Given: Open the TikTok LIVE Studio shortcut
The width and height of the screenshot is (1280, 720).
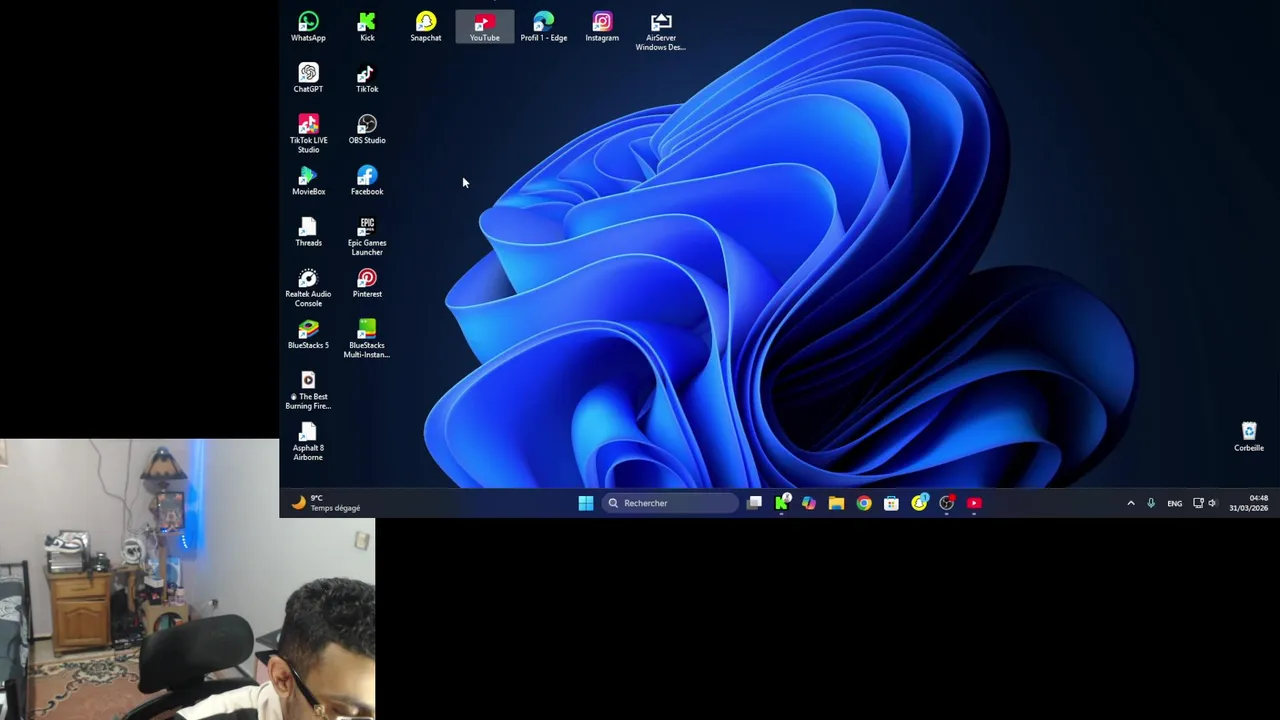Looking at the screenshot, I should click(x=308, y=134).
